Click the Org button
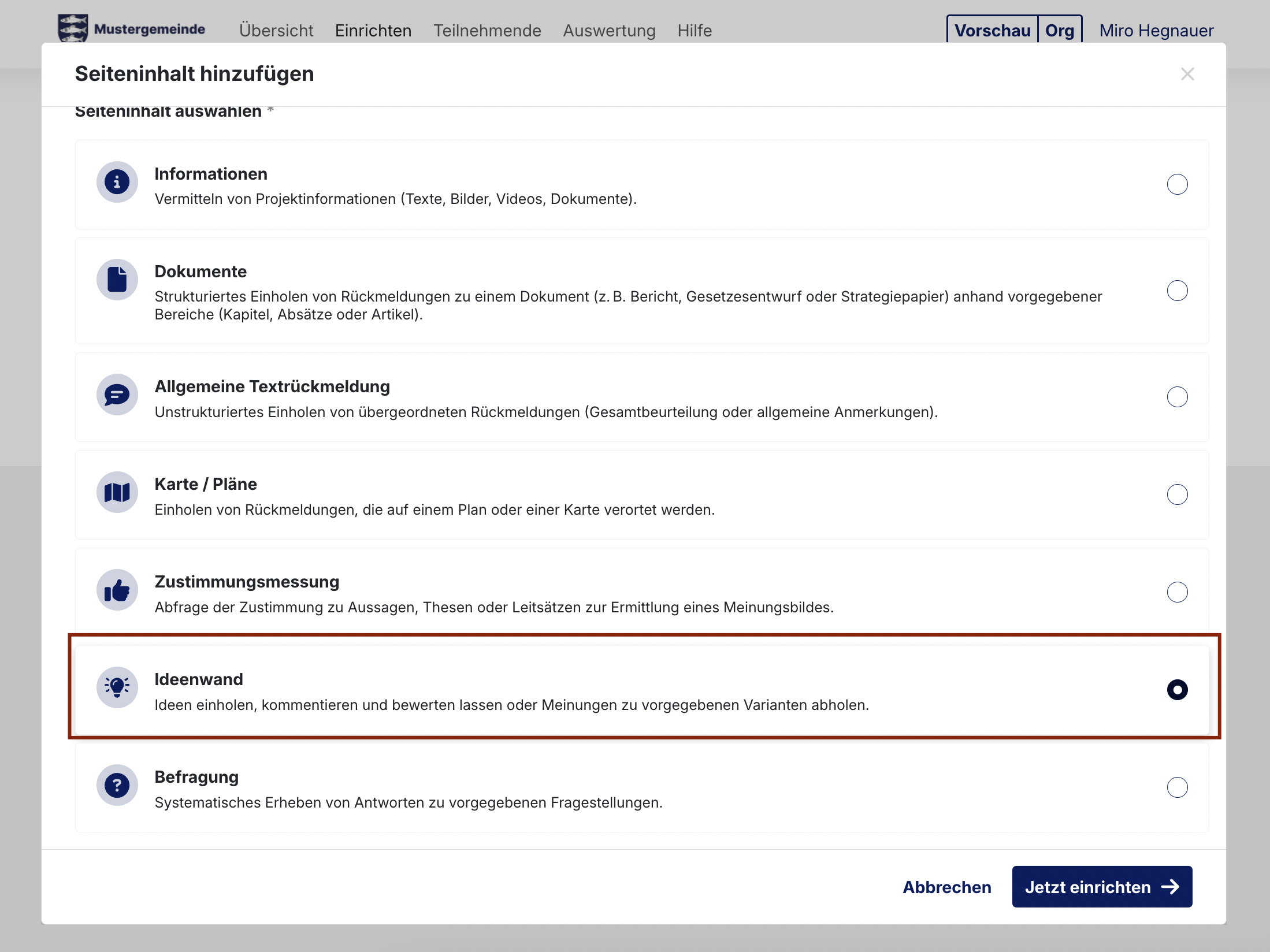 click(x=1060, y=30)
